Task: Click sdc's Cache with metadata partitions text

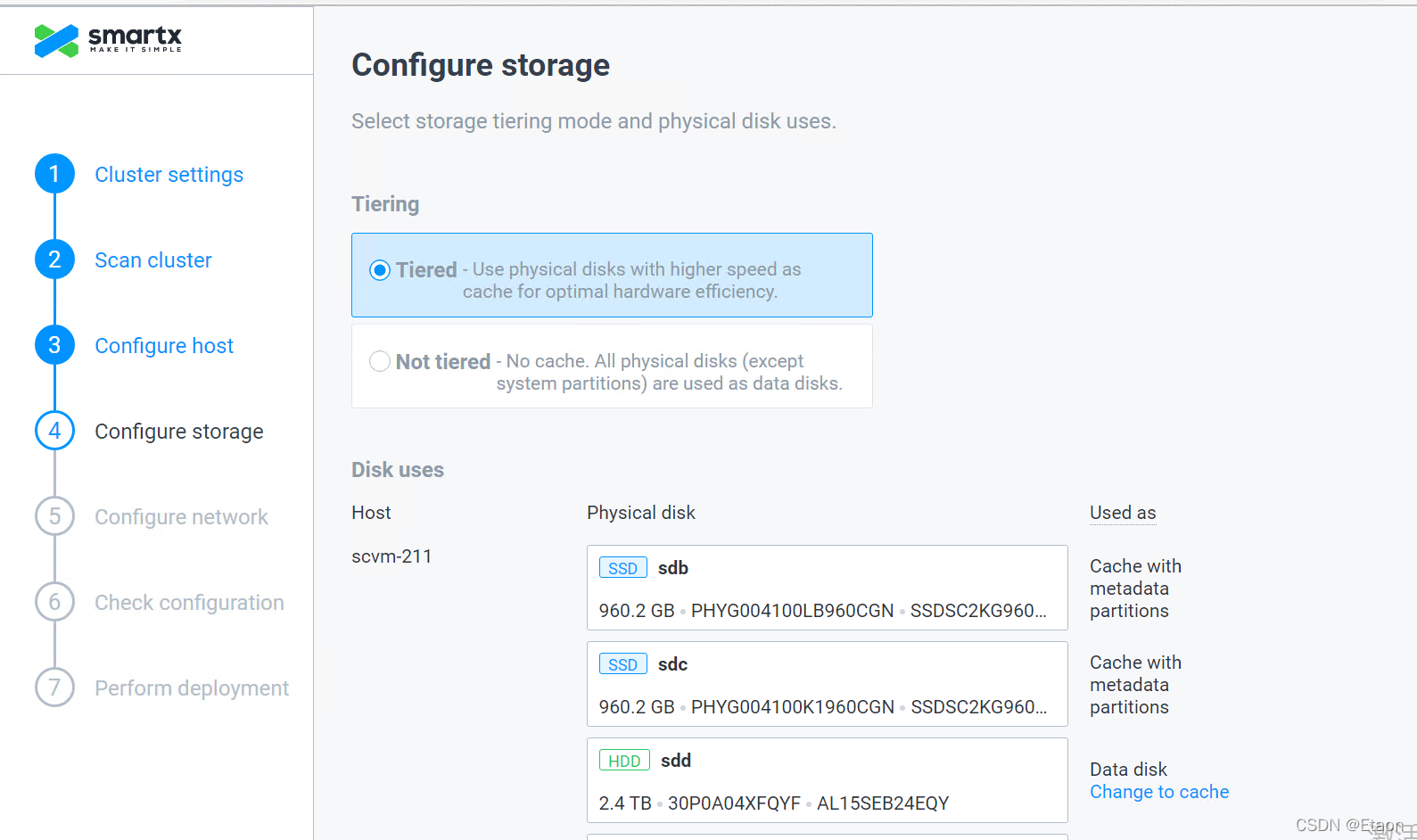Action: pos(1135,685)
